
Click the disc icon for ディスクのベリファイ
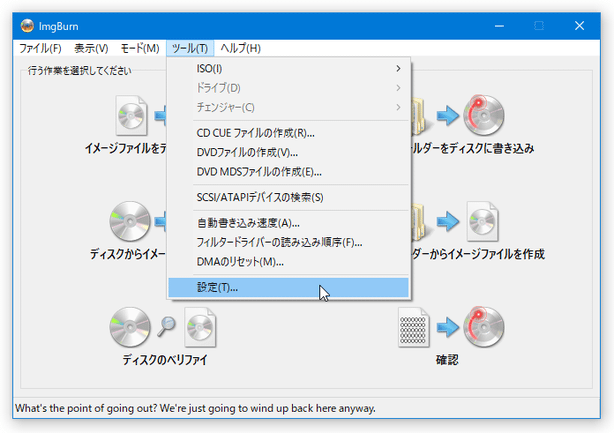130,327
